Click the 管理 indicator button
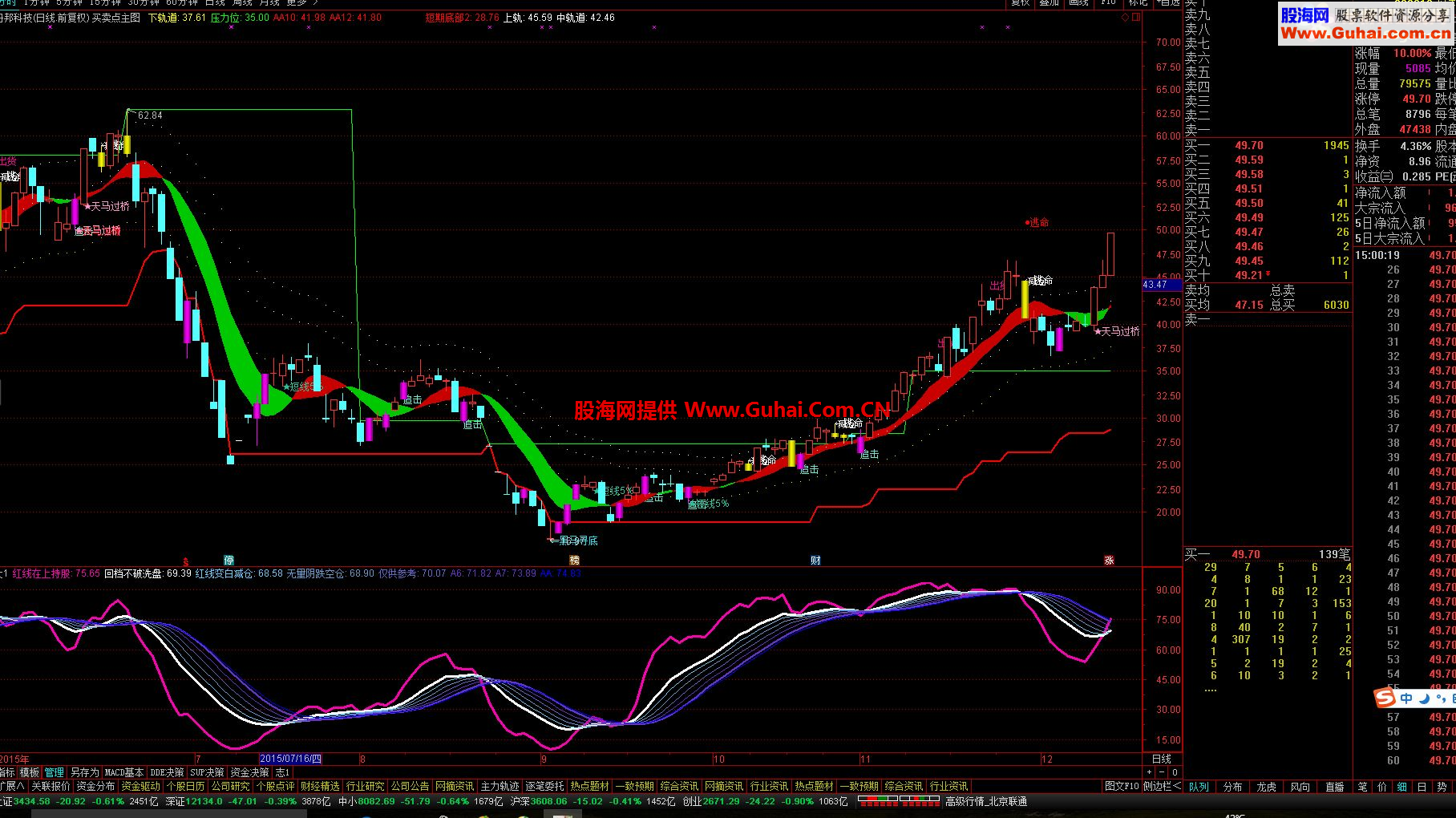The width and height of the screenshot is (1456, 818). (55, 772)
